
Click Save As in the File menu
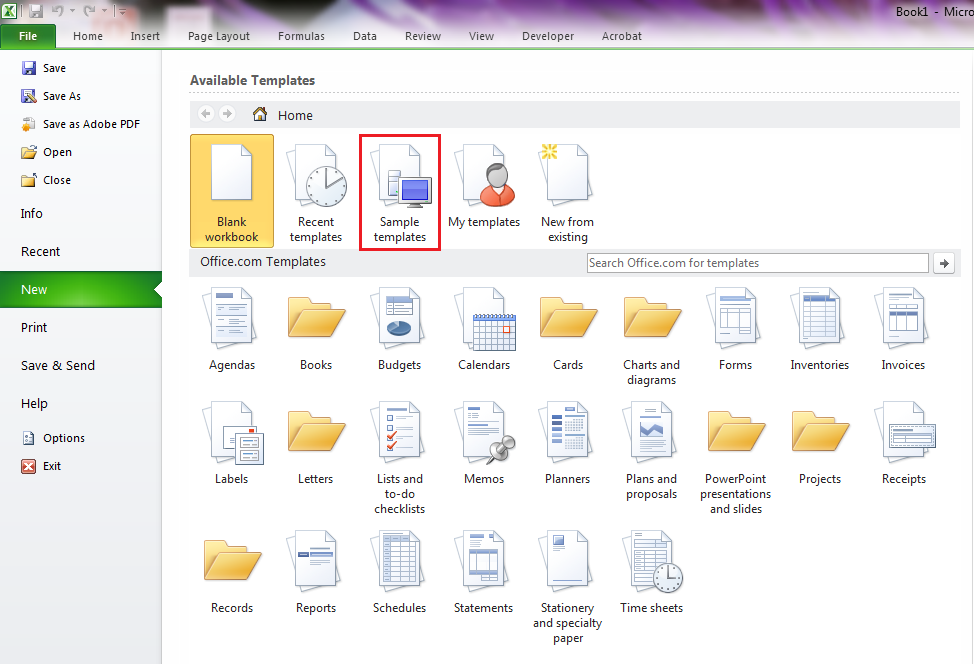click(x=61, y=96)
